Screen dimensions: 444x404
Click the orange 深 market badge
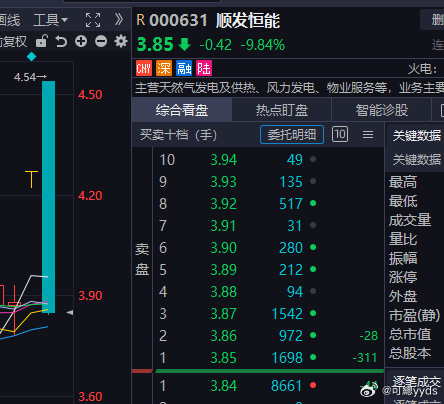tap(164, 69)
